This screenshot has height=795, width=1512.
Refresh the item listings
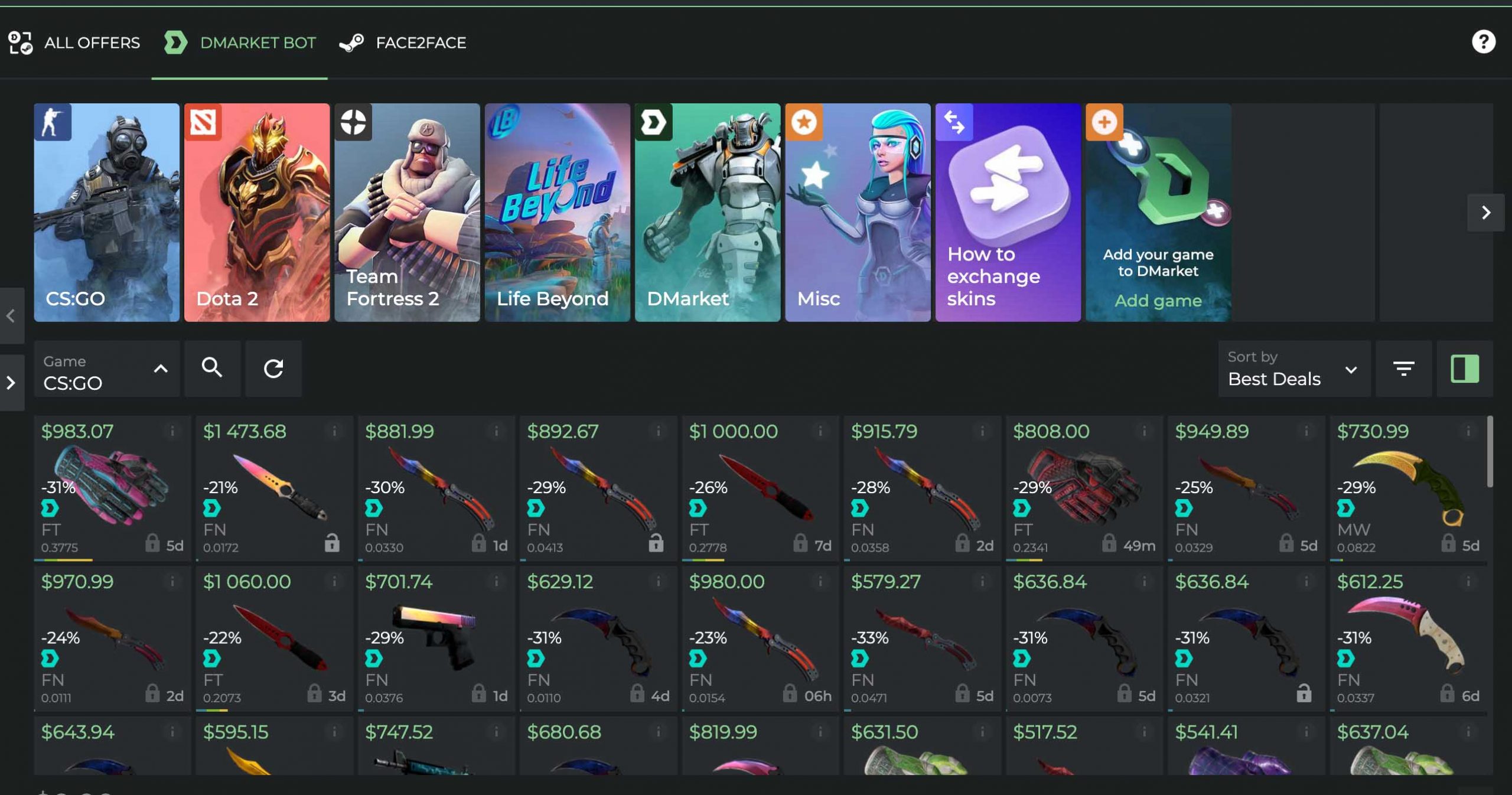[273, 368]
